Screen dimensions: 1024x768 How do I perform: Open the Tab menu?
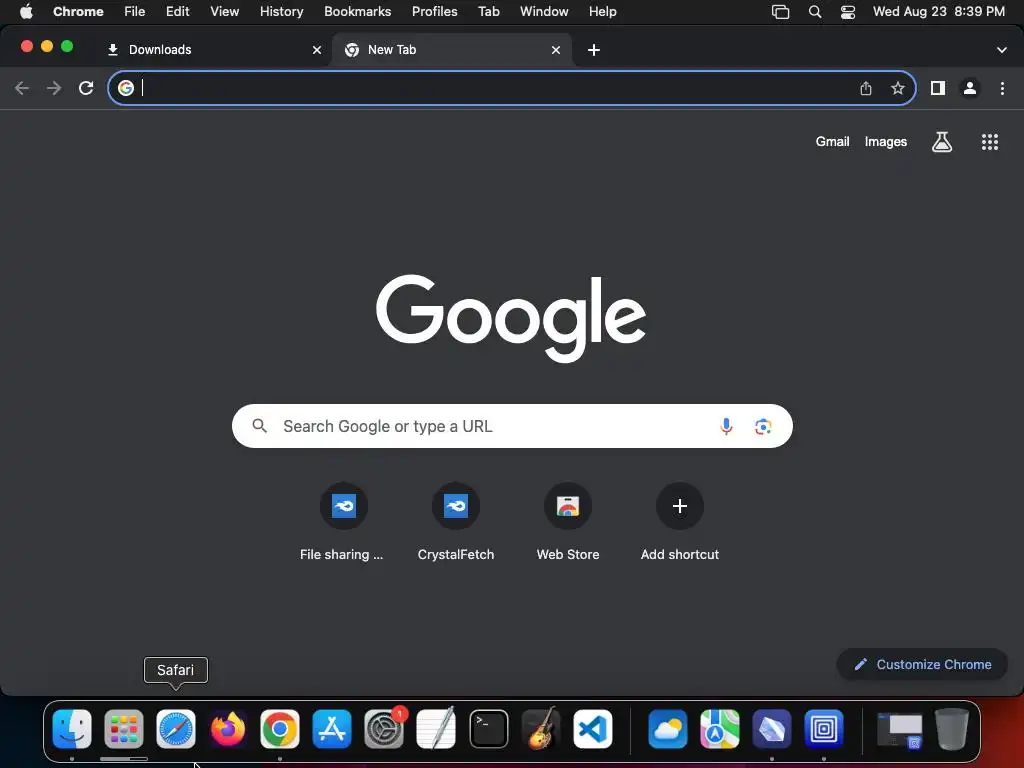pyautogui.click(x=488, y=11)
